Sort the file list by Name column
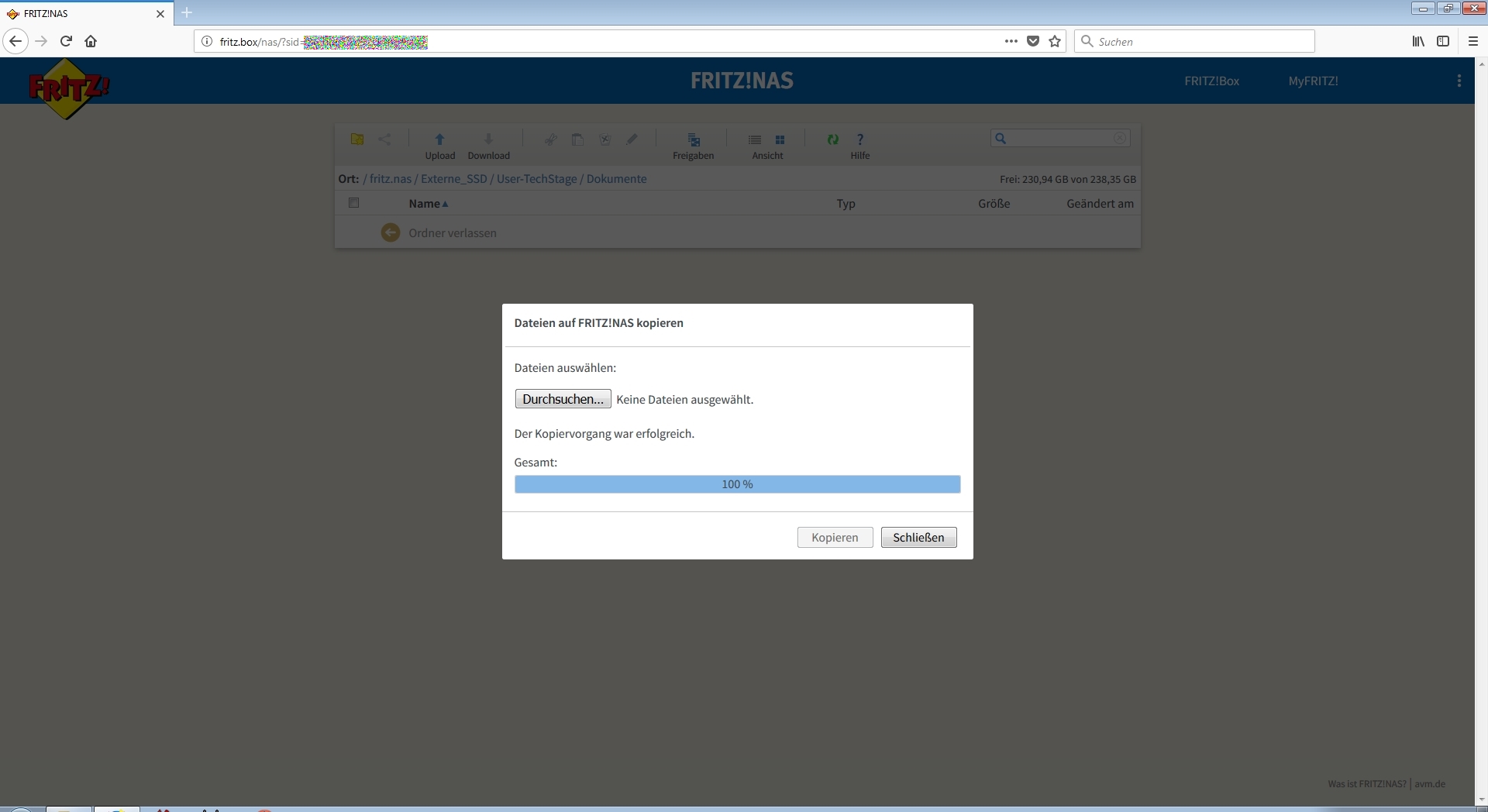Viewport: 1488px width, 812px height. pos(429,204)
